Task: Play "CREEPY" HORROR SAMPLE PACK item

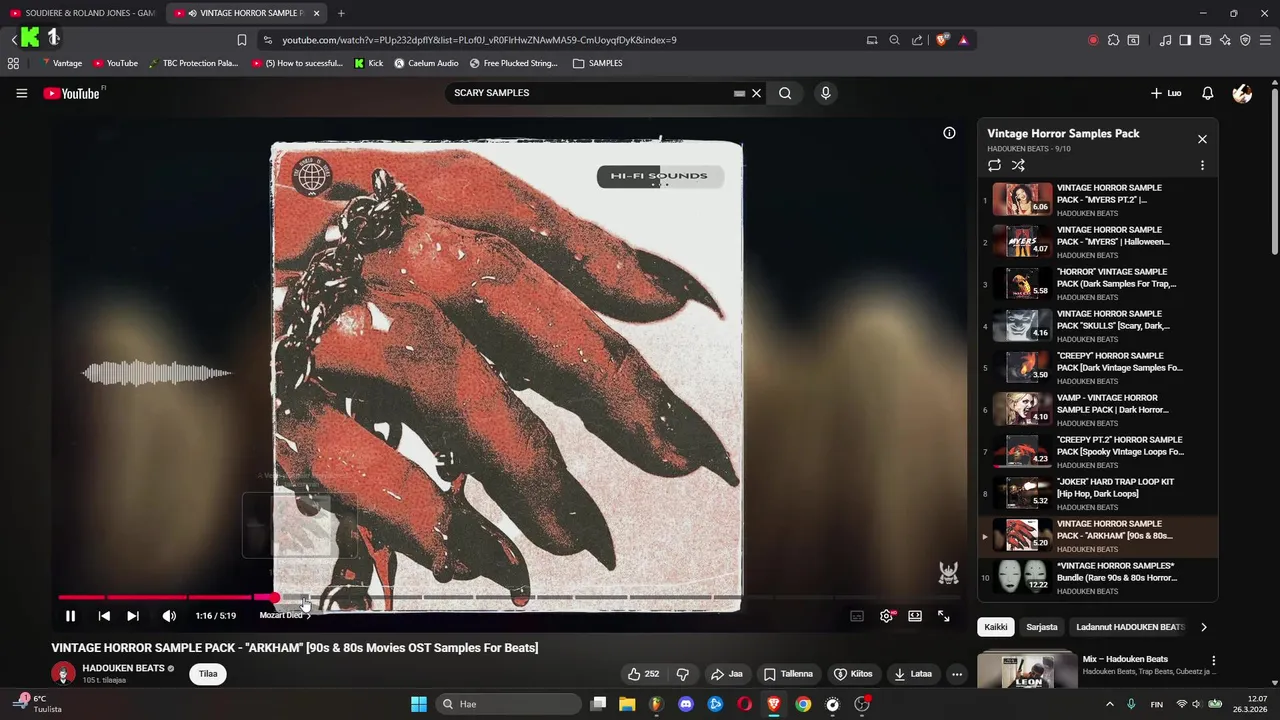Action: [x=1097, y=368]
